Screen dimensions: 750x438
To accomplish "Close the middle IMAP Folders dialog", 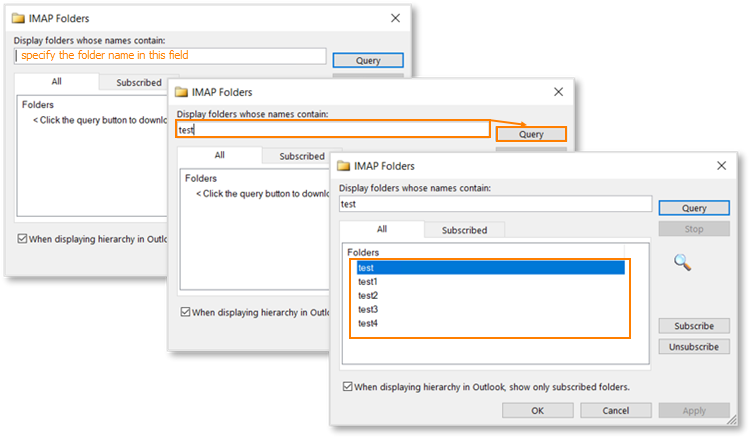I will [558, 91].
